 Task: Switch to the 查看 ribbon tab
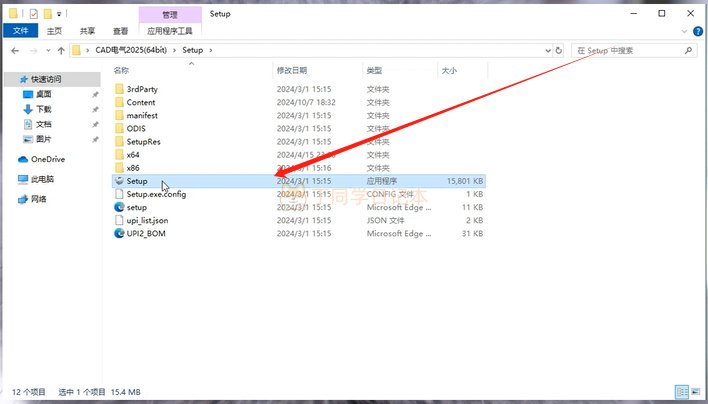click(x=120, y=31)
